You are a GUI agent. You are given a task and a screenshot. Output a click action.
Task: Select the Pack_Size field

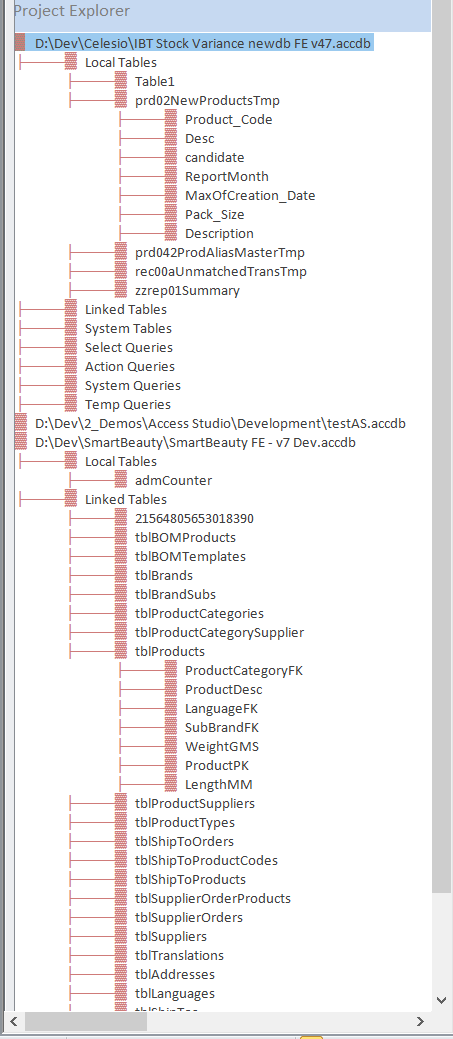click(x=215, y=215)
